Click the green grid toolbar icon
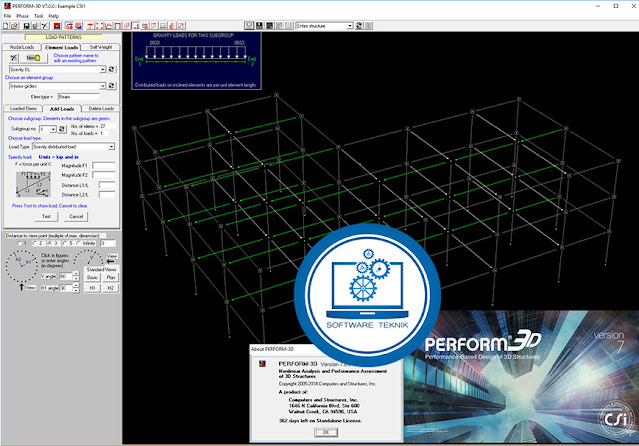Image resolution: width=639 pixels, height=446 pixels. [x=269, y=26]
